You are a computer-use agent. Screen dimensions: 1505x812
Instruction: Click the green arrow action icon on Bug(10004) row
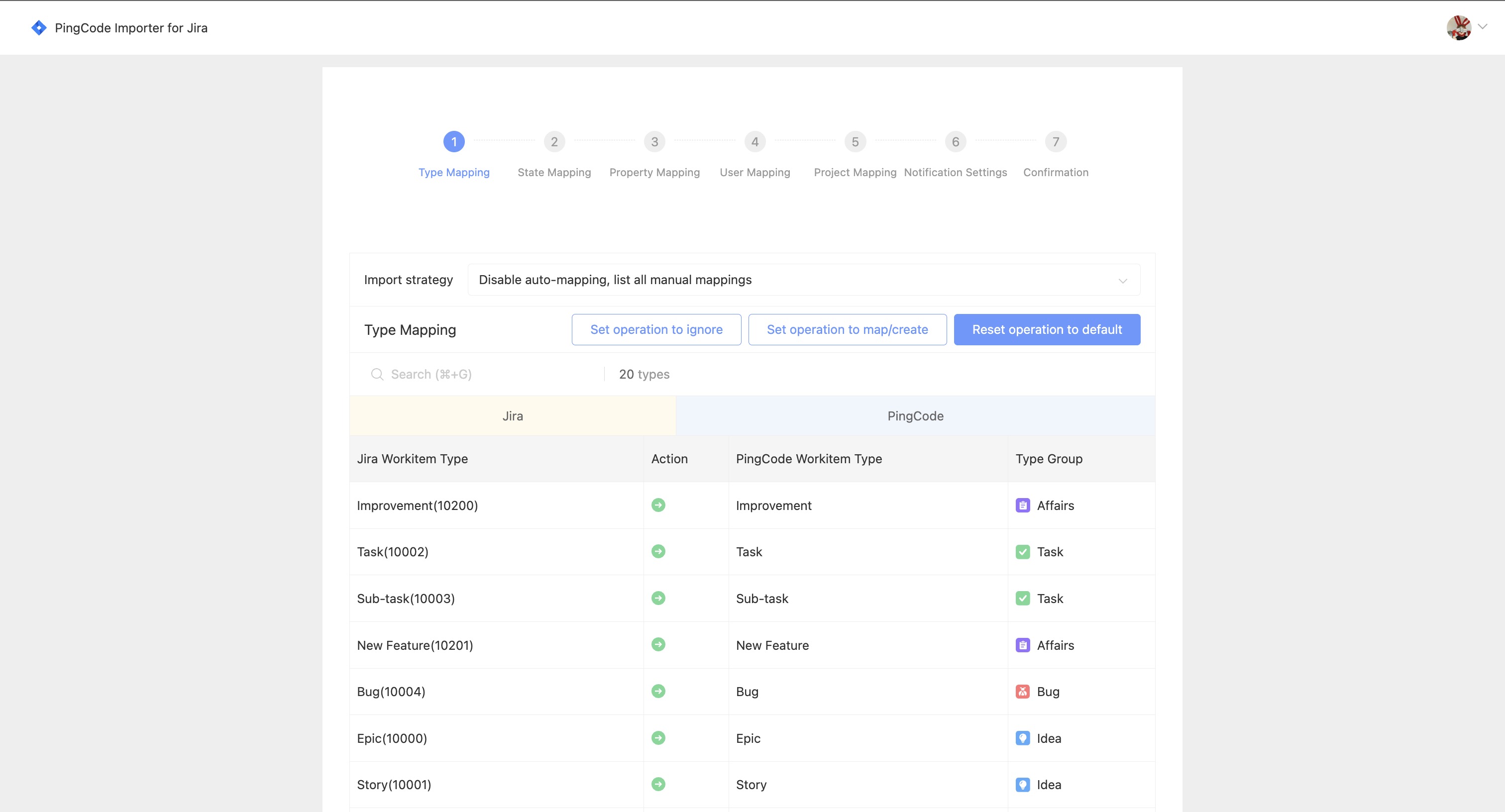pos(658,691)
